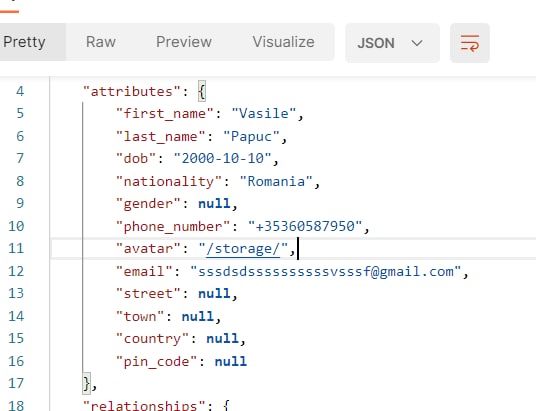Click the country null value
The image size is (536, 411).
(223, 339)
